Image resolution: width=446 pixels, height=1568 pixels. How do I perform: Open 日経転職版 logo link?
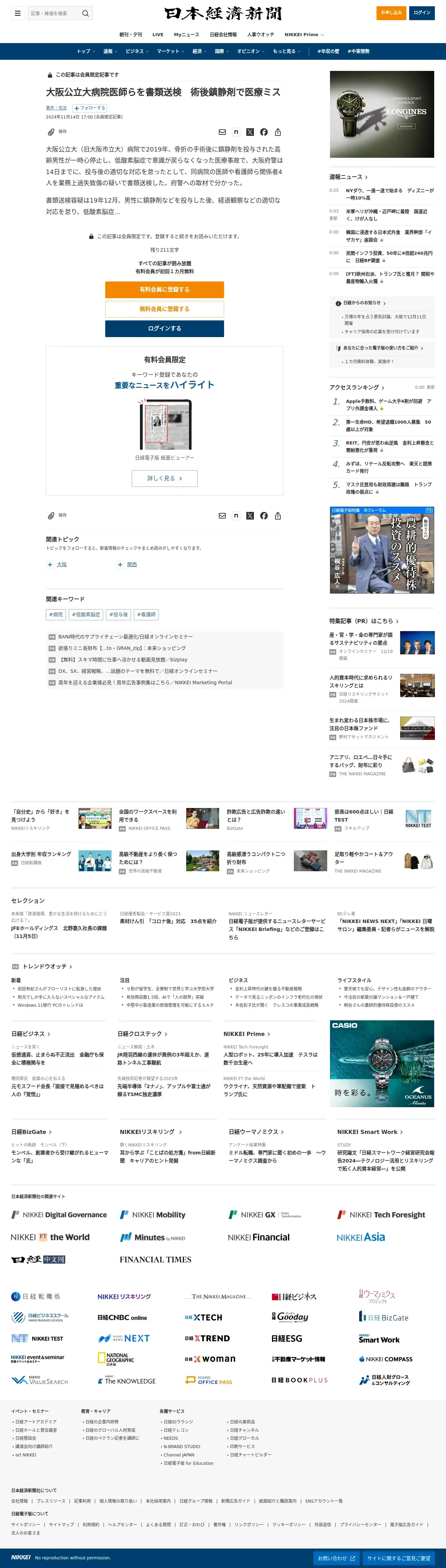point(36,1297)
